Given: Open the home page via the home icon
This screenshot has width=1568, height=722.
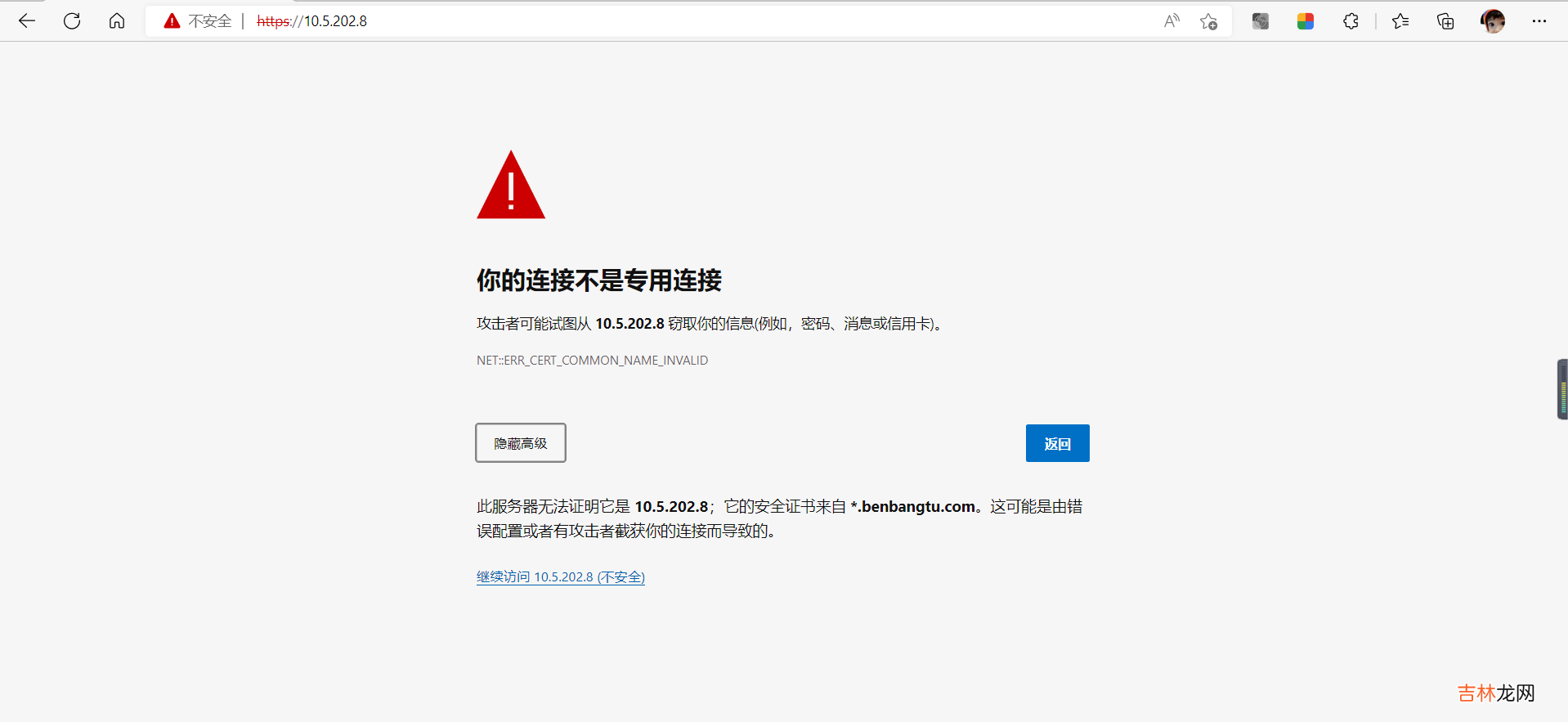Looking at the screenshot, I should coord(117,21).
